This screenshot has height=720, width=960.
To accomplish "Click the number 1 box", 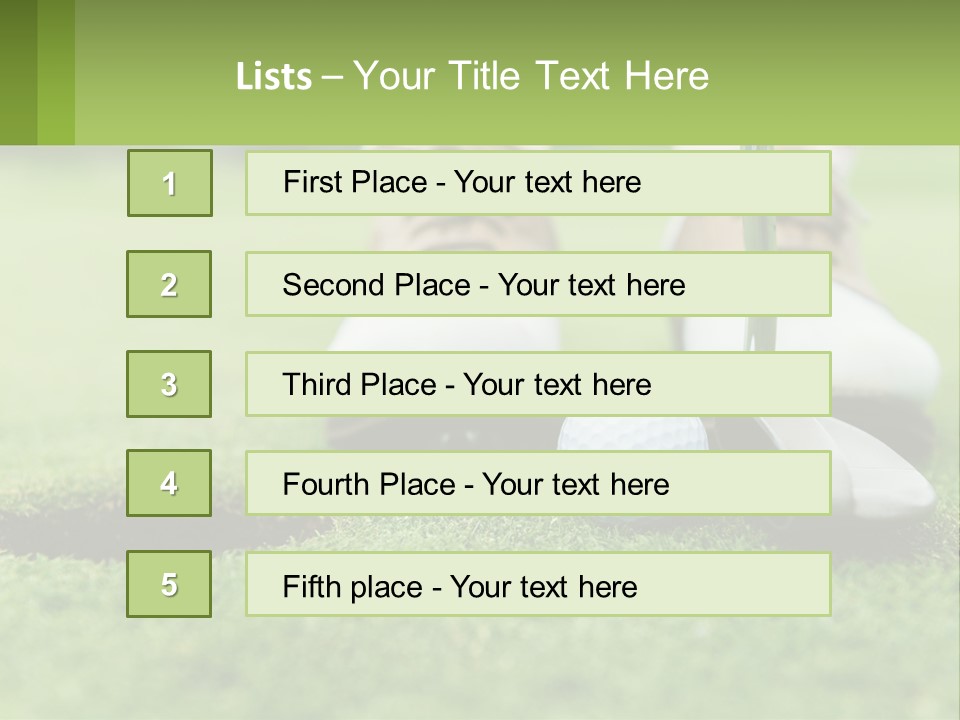I will pos(170,183).
